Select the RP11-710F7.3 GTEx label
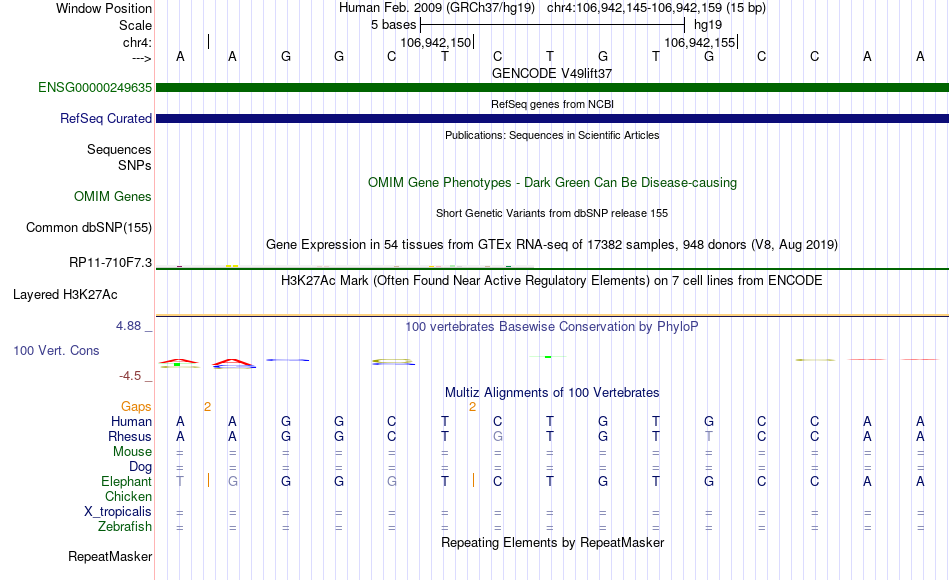This screenshot has height=580, width=950. click(x=110, y=262)
